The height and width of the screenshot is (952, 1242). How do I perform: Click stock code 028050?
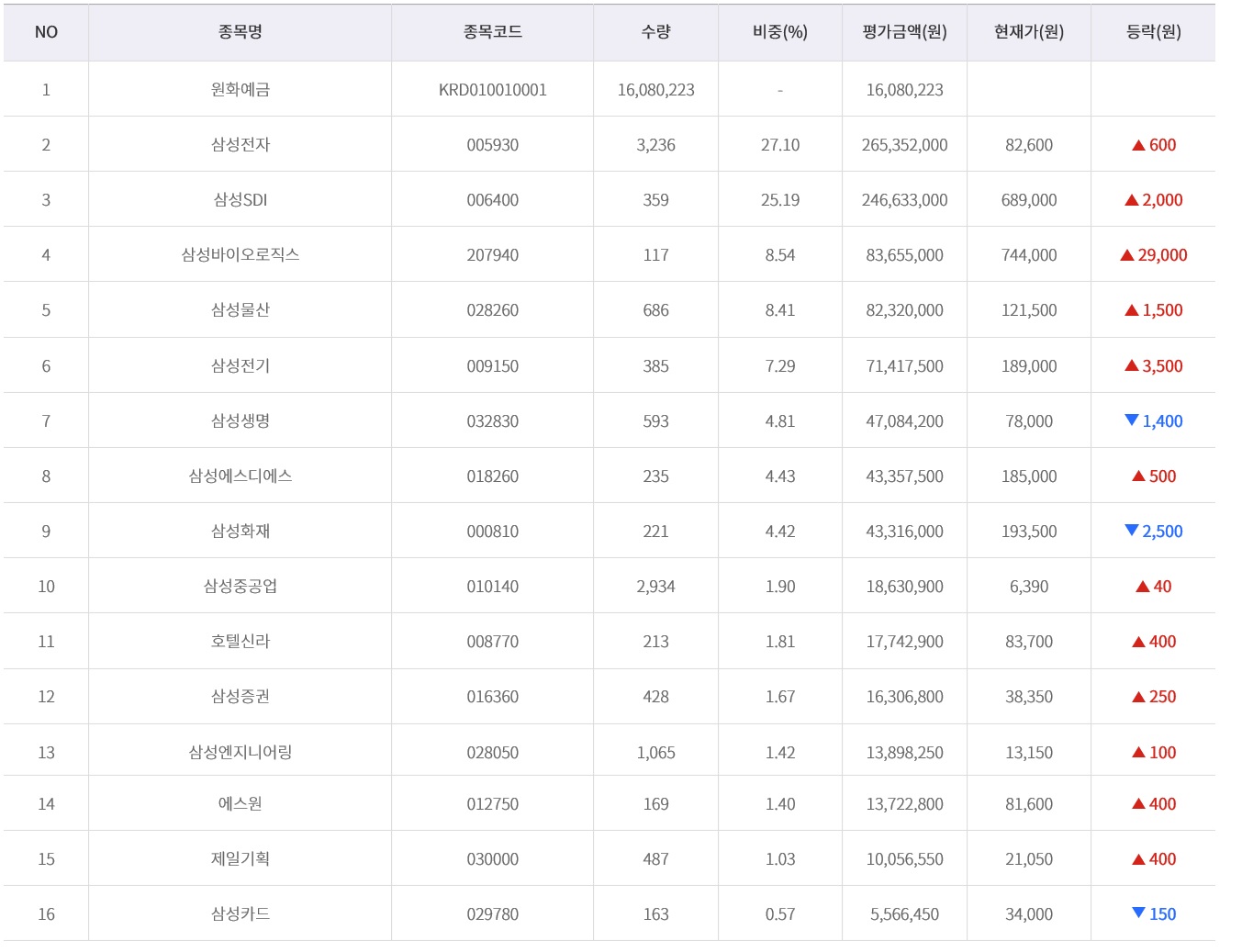point(492,753)
